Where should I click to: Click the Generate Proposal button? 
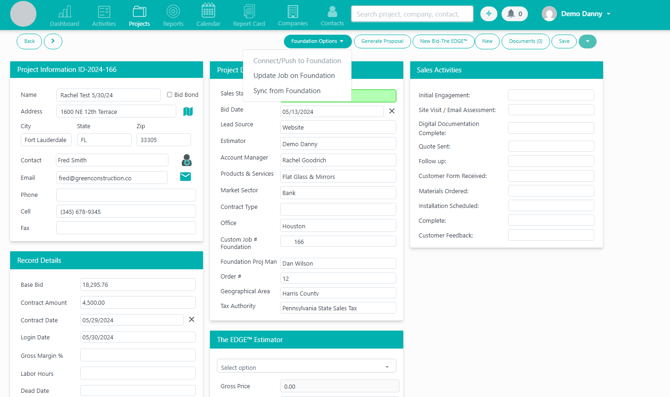tap(382, 41)
